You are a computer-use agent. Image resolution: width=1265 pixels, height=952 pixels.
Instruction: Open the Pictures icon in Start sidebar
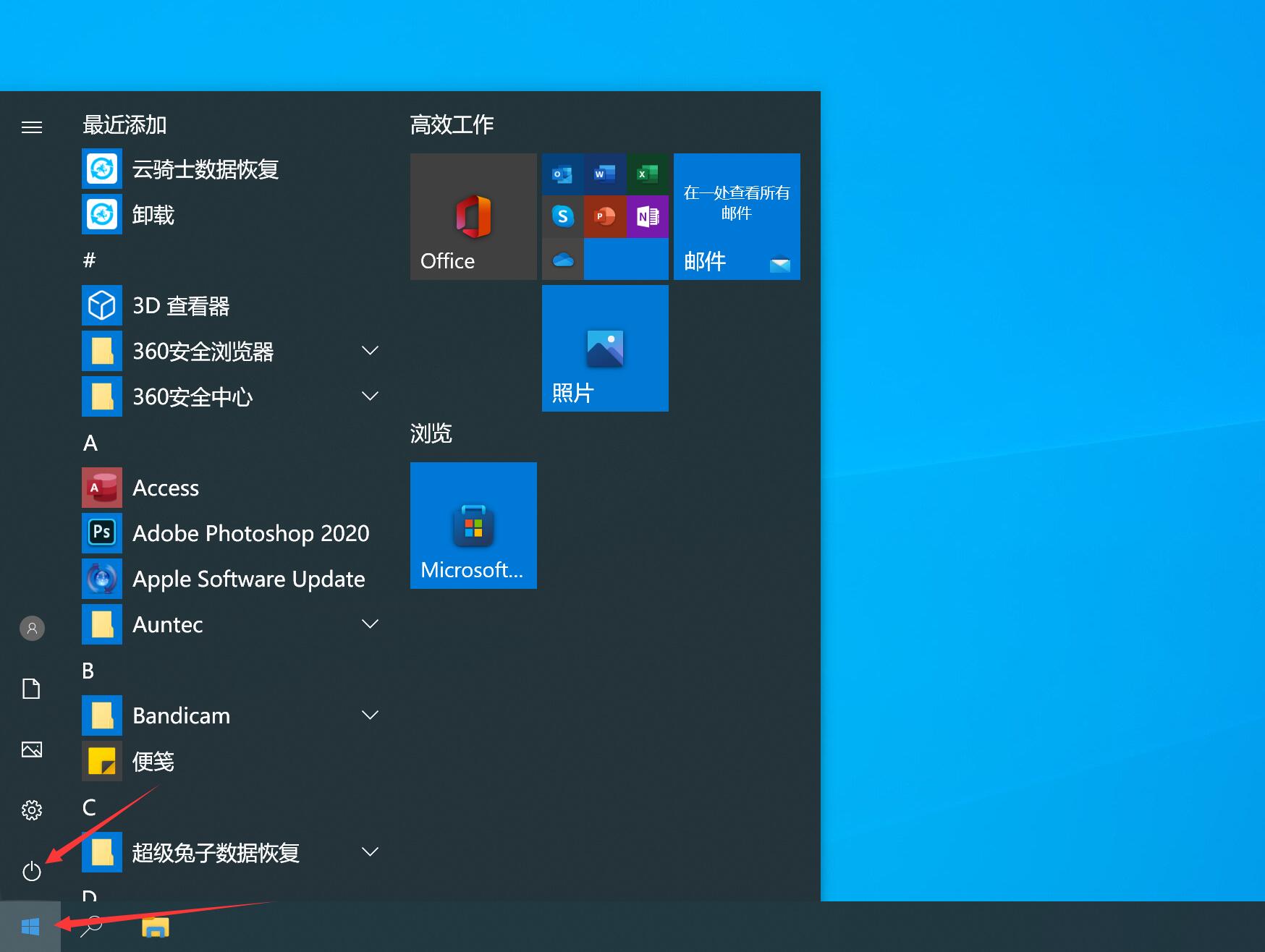(32, 749)
